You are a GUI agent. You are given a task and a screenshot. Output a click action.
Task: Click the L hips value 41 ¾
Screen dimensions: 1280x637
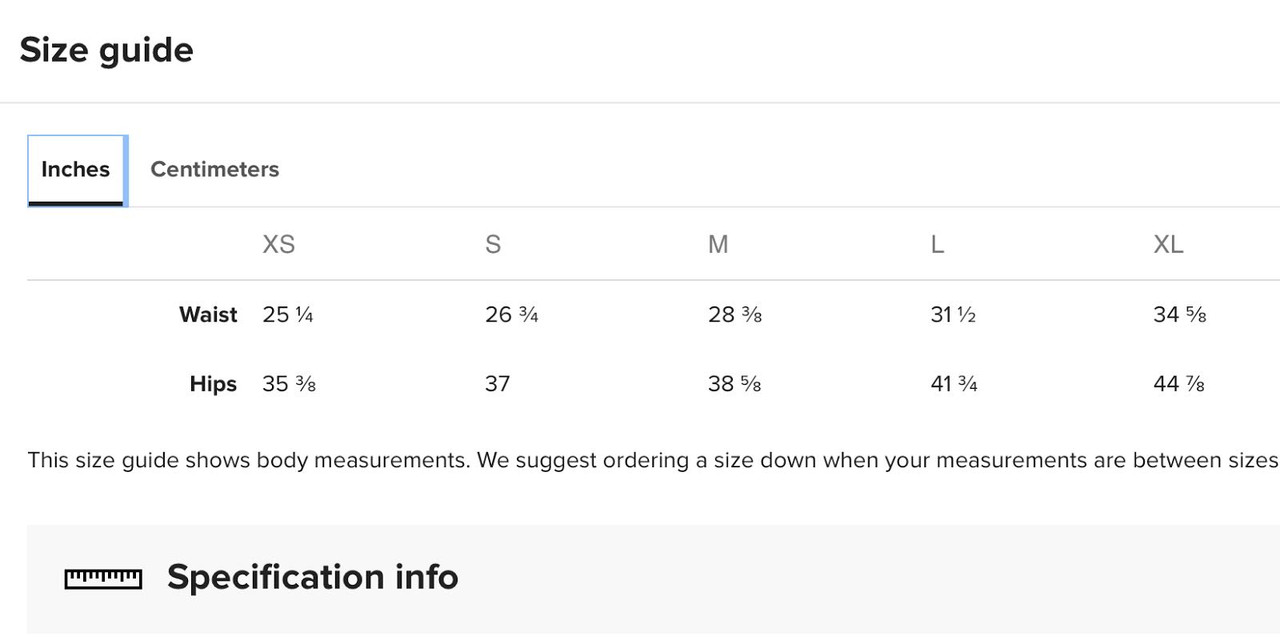[954, 384]
